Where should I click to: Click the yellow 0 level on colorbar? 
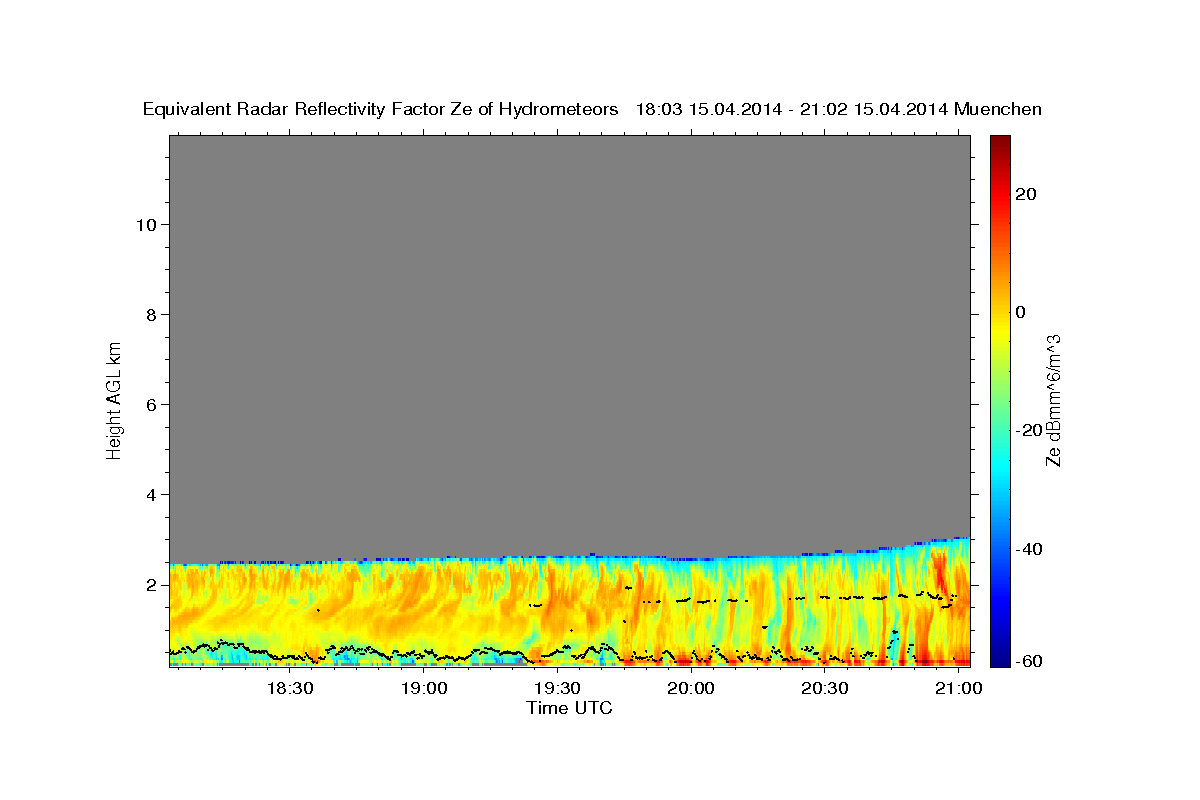[x=1000, y=312]
